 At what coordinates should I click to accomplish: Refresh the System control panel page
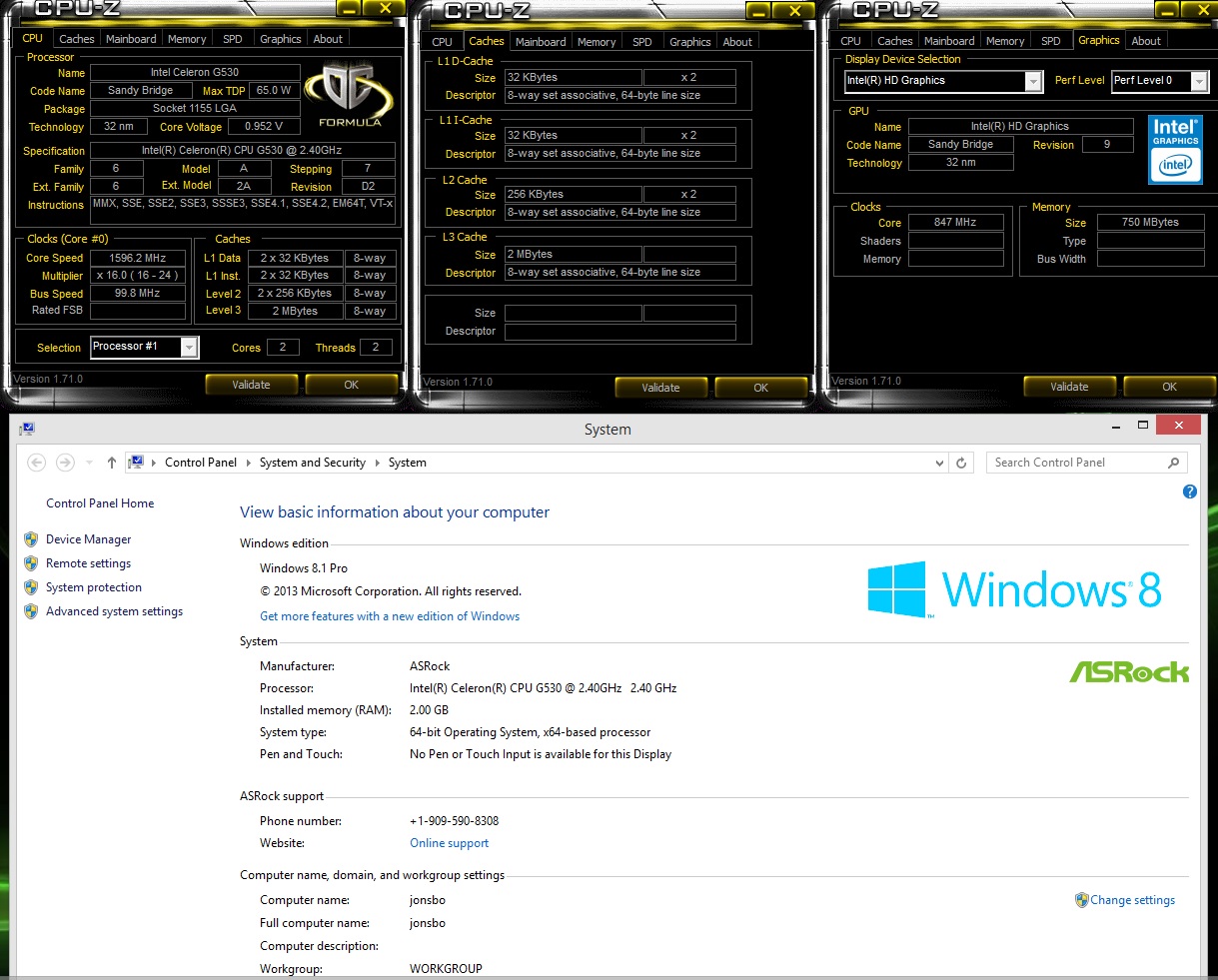pyautogui.click(x=961, y=463)
